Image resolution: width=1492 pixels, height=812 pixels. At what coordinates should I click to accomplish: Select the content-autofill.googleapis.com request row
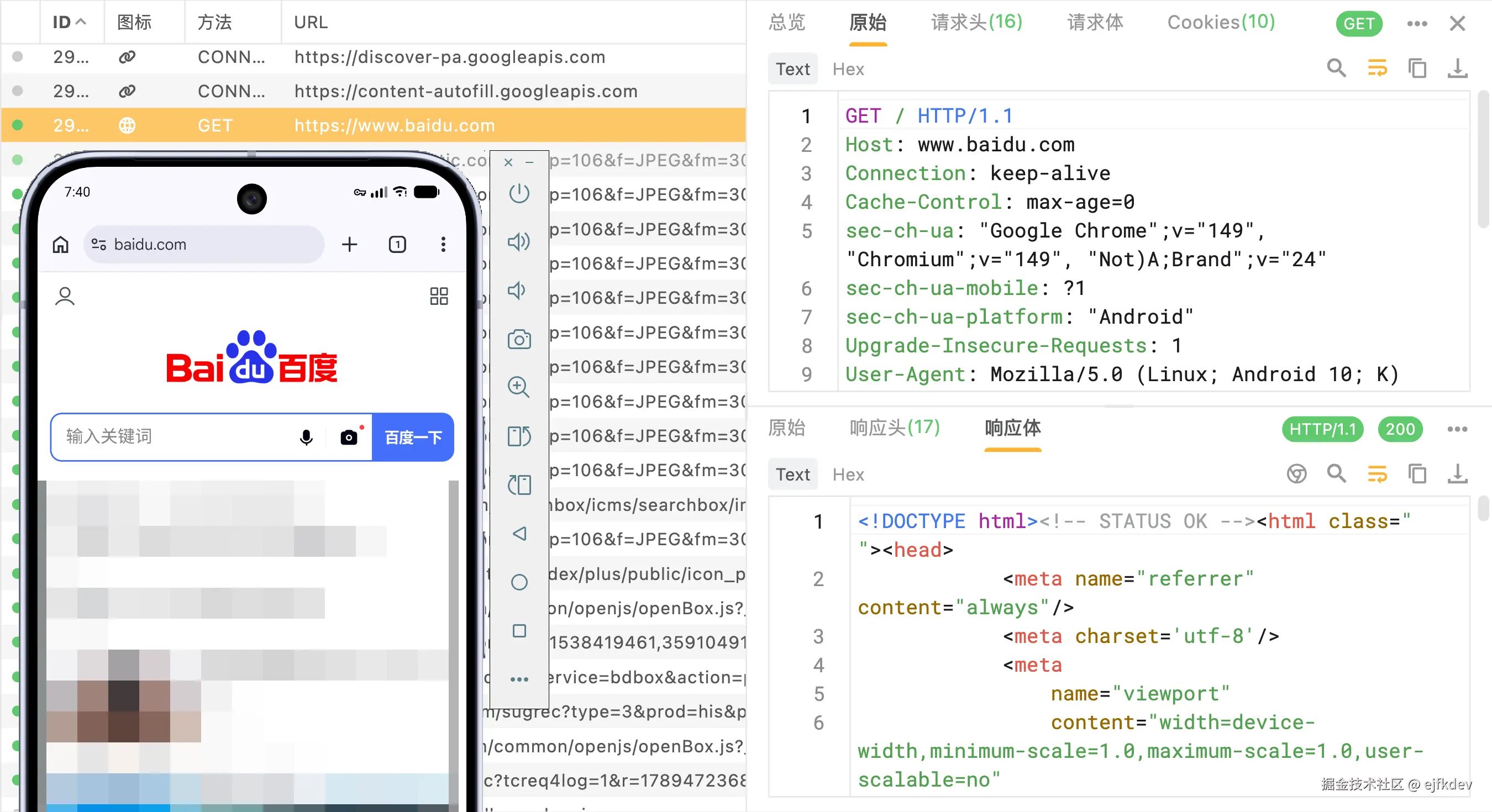373,91
